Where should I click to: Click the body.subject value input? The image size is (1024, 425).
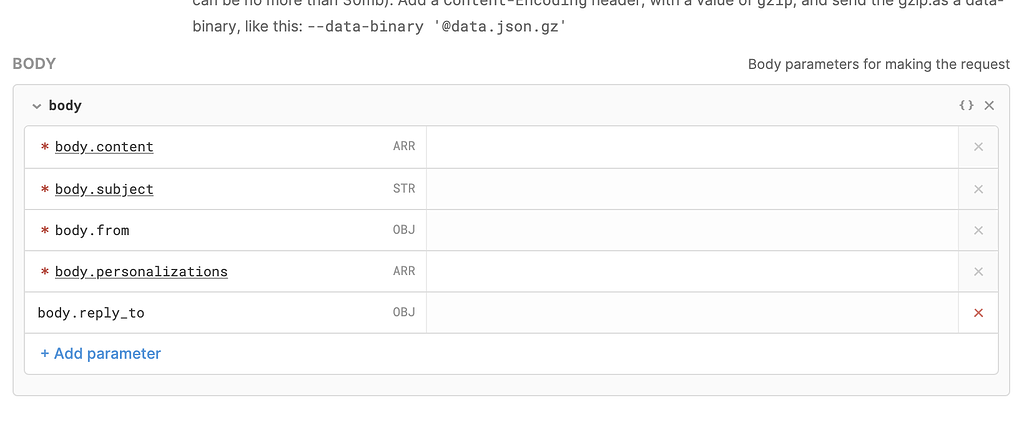point(692,189)
